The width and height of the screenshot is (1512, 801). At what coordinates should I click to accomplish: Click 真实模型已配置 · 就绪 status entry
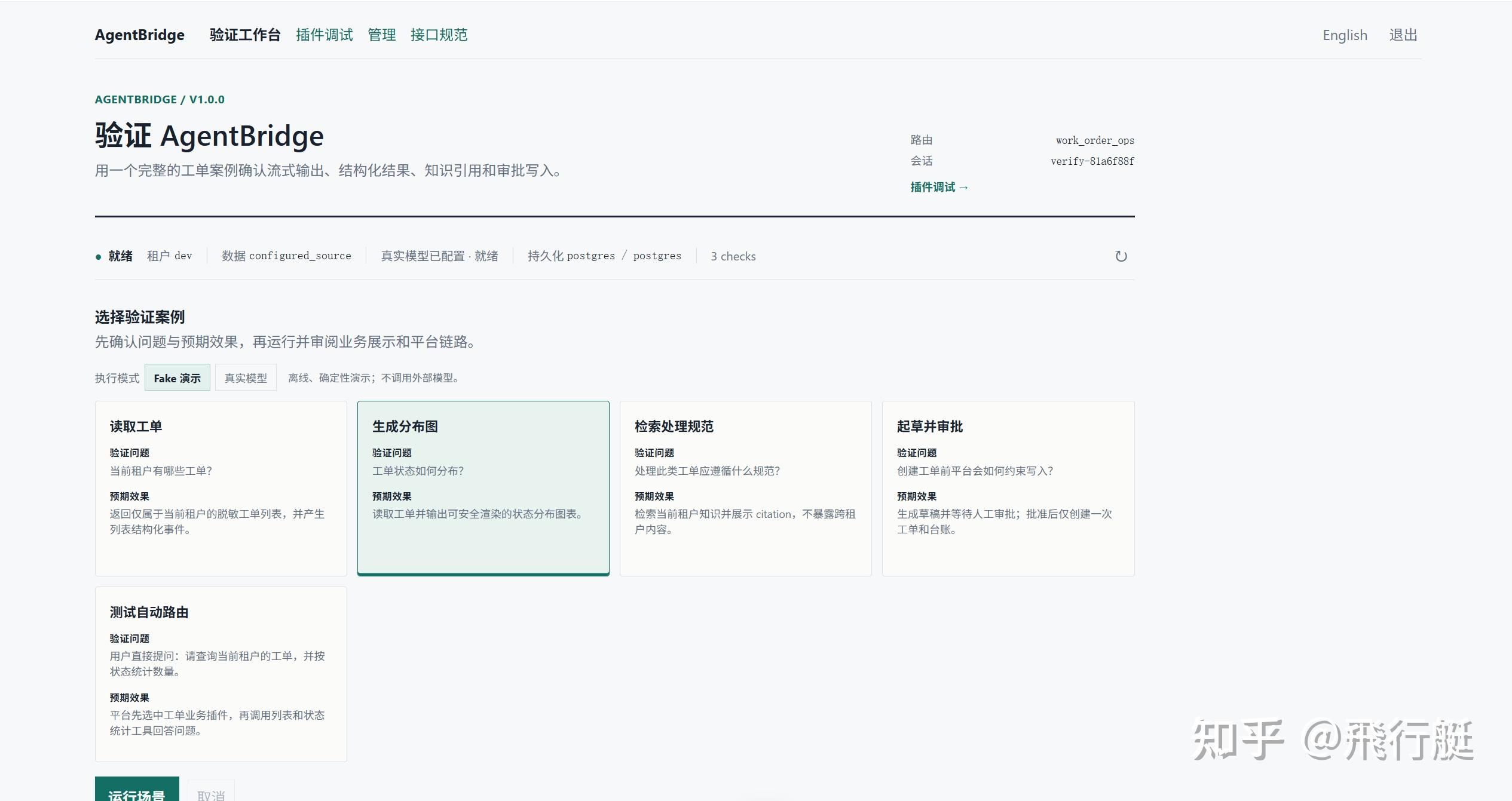point(439,256)
